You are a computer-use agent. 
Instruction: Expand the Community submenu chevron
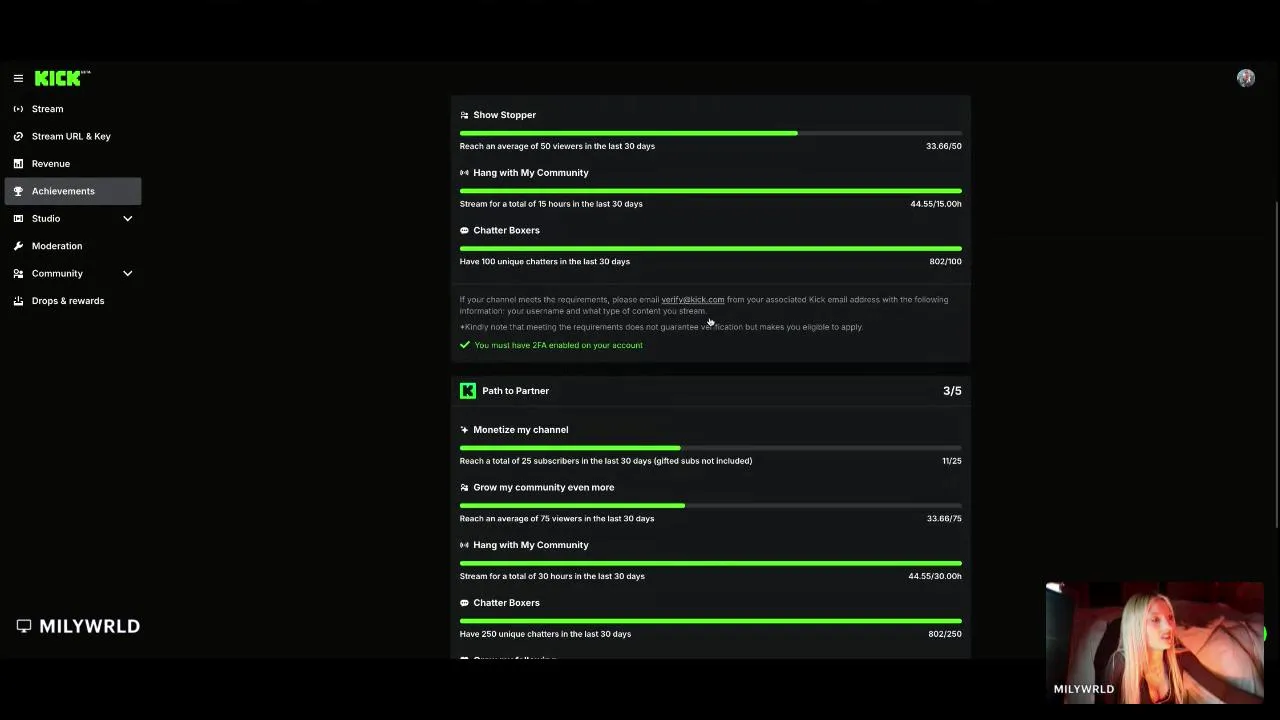pyautogui.click(x=127, y=274)
